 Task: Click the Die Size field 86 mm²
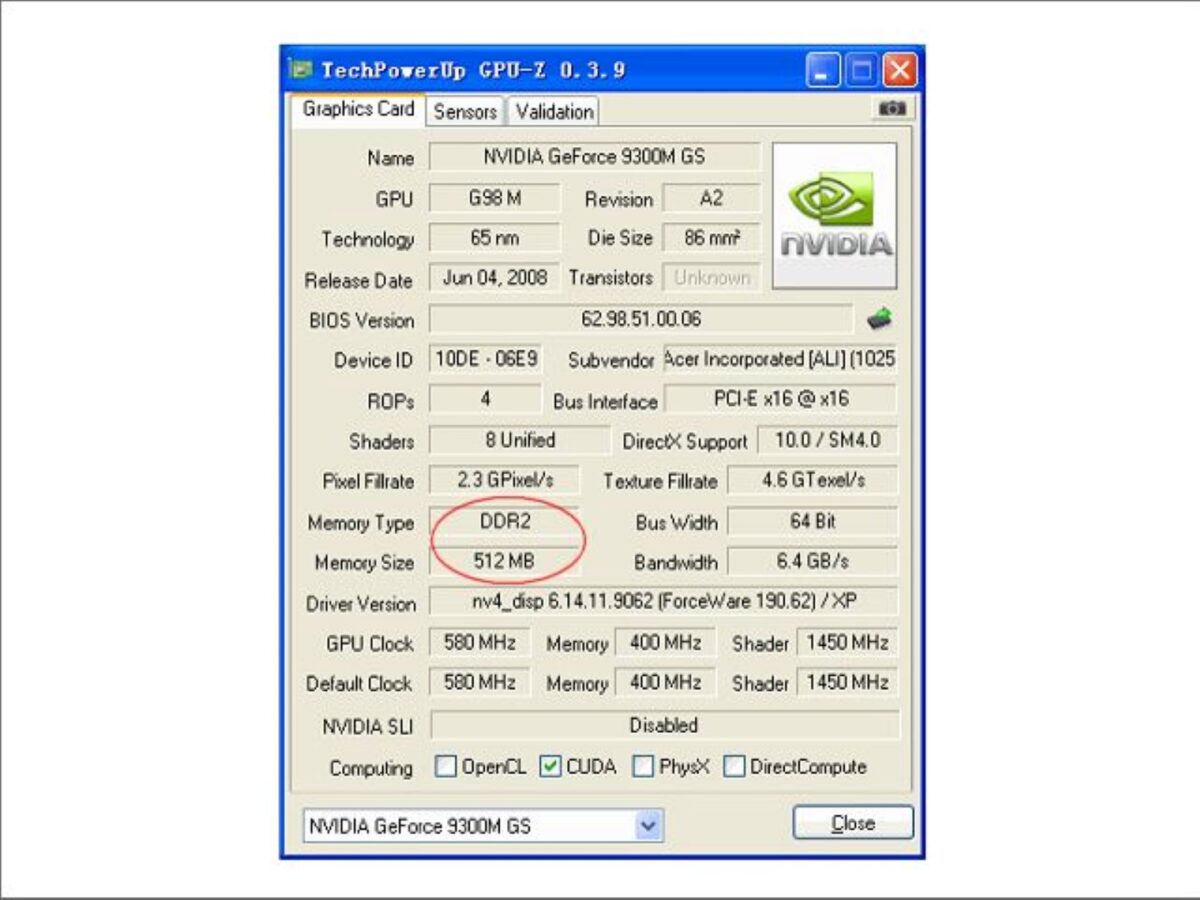(x=711, y=238)
